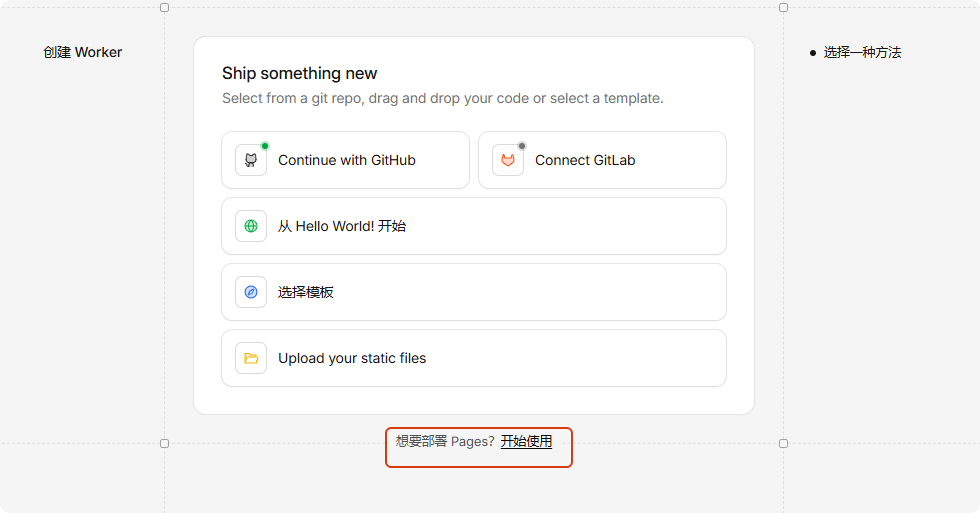This screenshot has width=980, height=513.
Task: Click the green globe Hello World icon
Action: (x=251, y=226)
